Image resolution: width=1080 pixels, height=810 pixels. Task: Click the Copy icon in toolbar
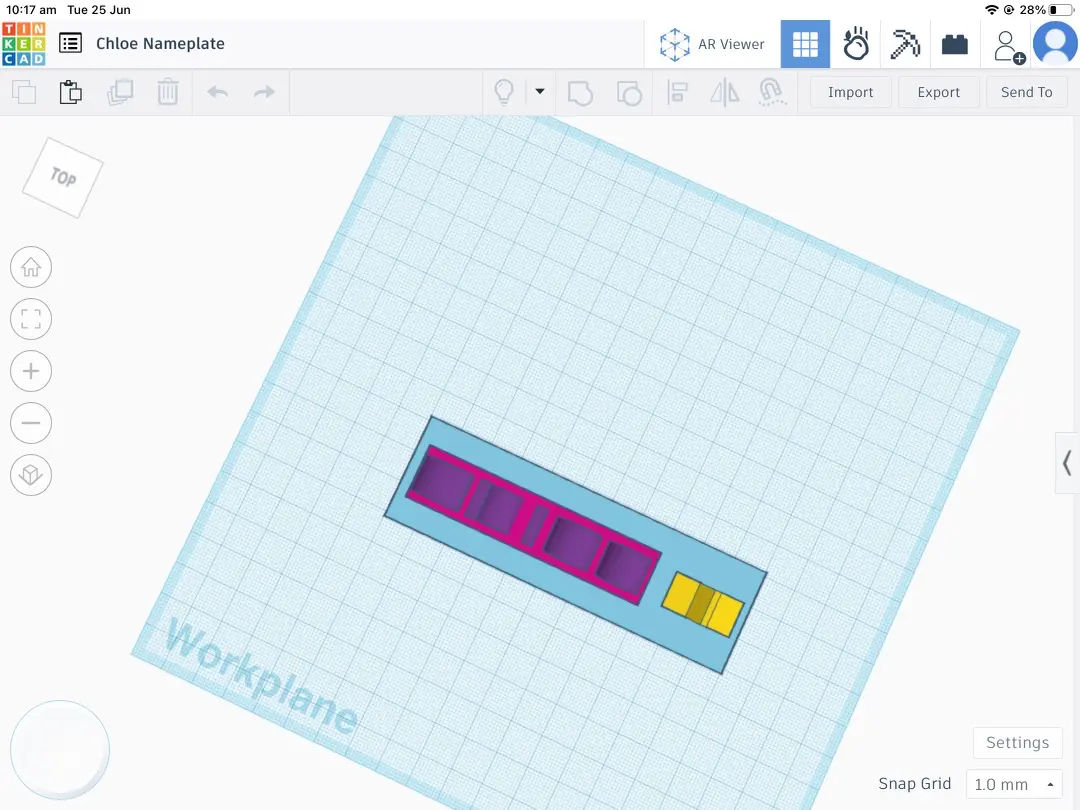pyautogui.click(x=24, y=92)
